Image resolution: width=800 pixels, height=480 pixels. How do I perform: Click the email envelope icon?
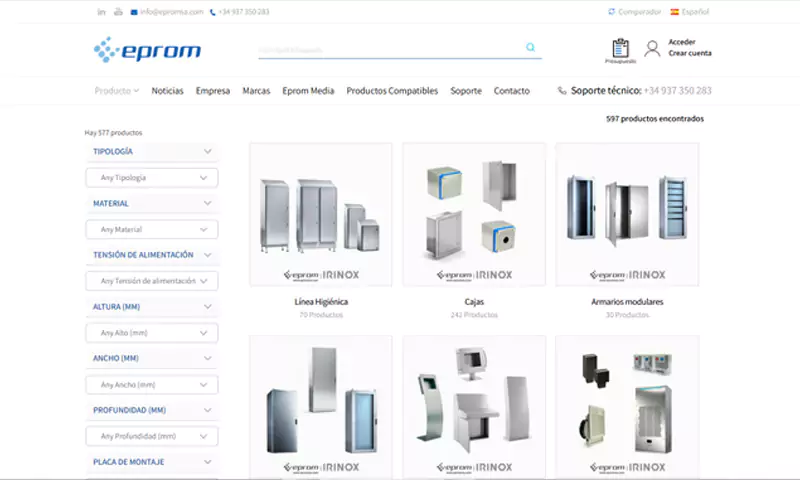(134, 12)
